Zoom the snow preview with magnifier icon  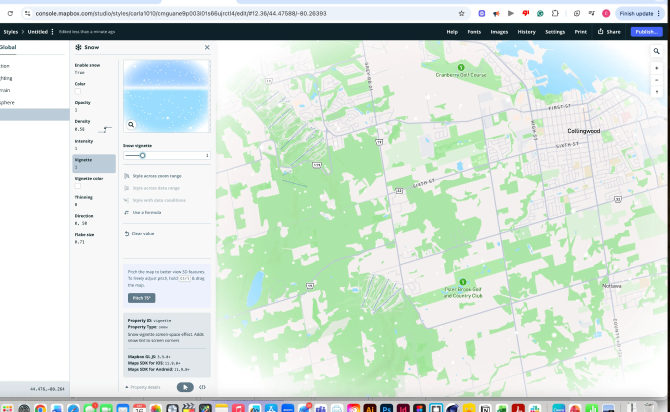coord(131,125)
